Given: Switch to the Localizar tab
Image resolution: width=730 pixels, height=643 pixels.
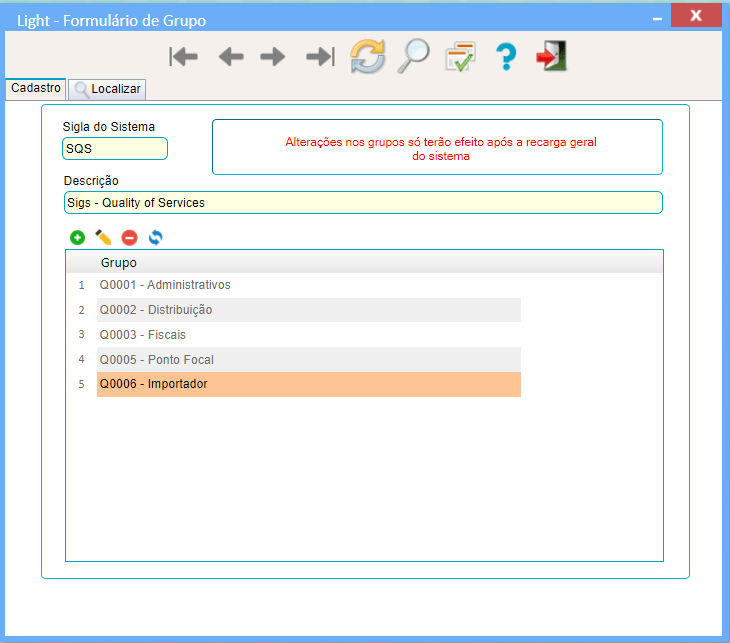Looking at the screenshot, I should click(x=108, y=90).
